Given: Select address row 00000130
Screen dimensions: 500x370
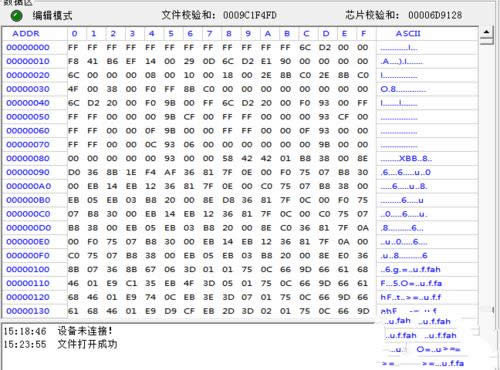Looking at the screenshot, I should tap(28, 311).
